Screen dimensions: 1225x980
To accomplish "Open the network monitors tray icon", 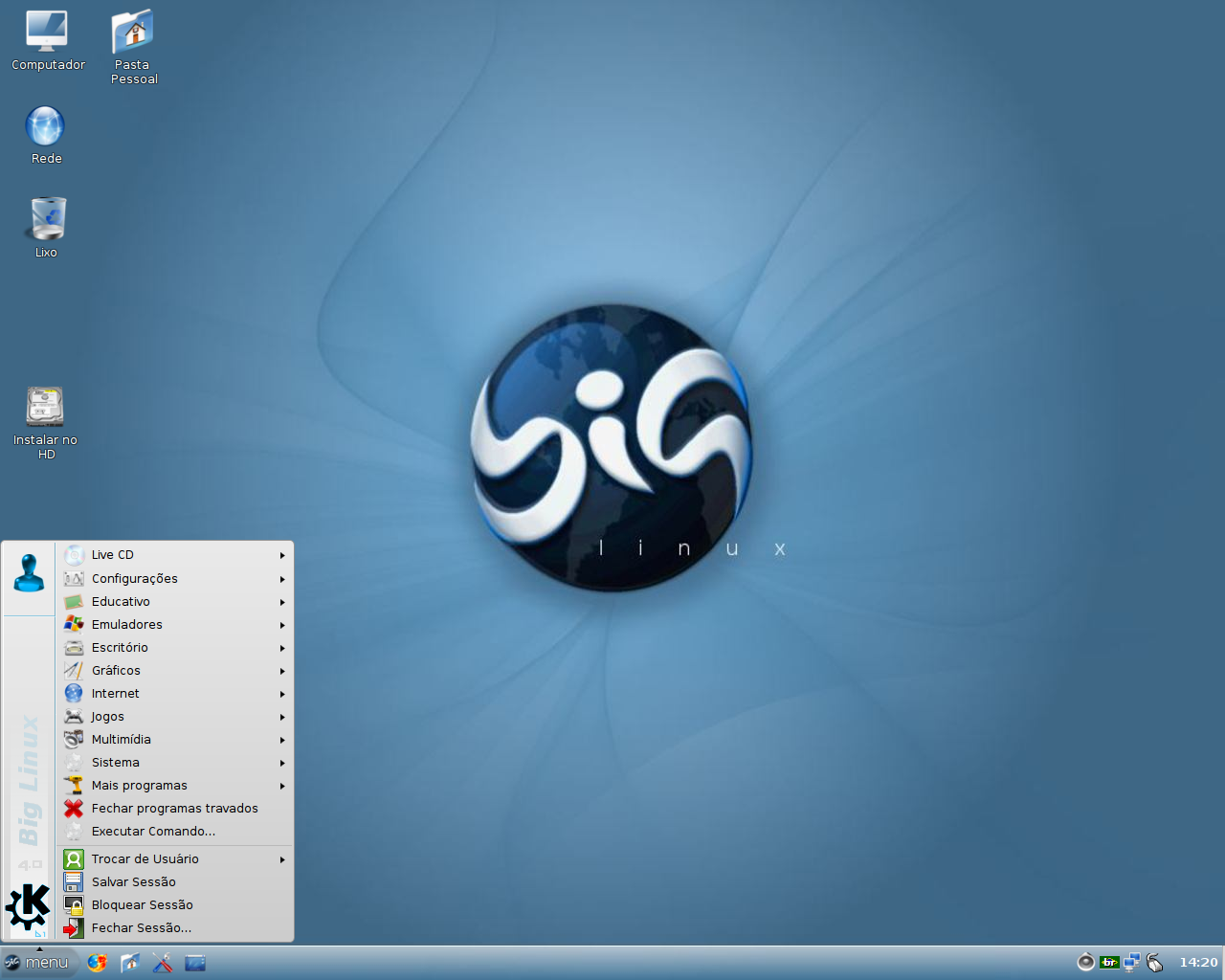I will pos(1132,962).
